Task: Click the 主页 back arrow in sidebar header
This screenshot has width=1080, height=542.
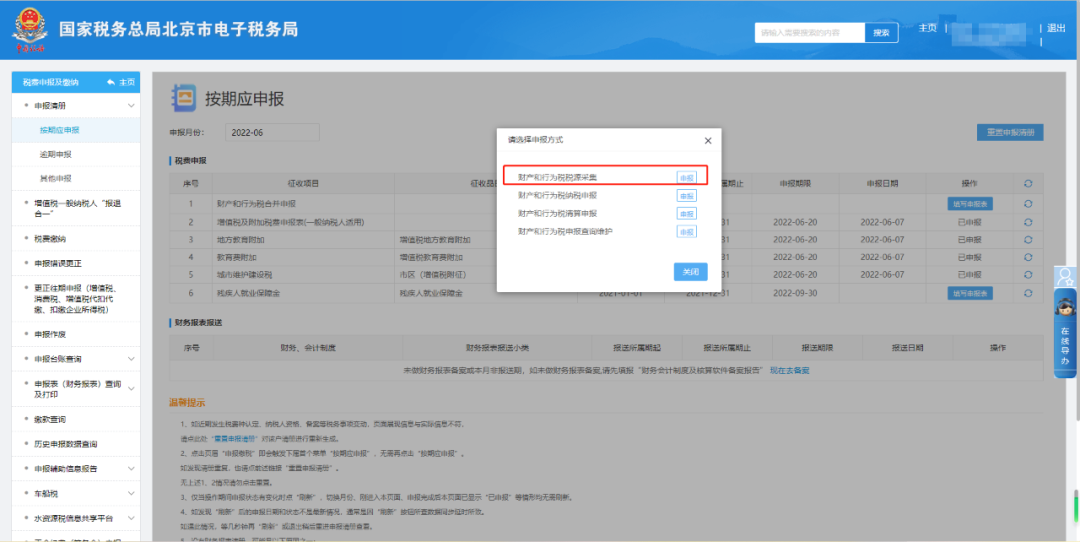Action: (x=121, y=82)
